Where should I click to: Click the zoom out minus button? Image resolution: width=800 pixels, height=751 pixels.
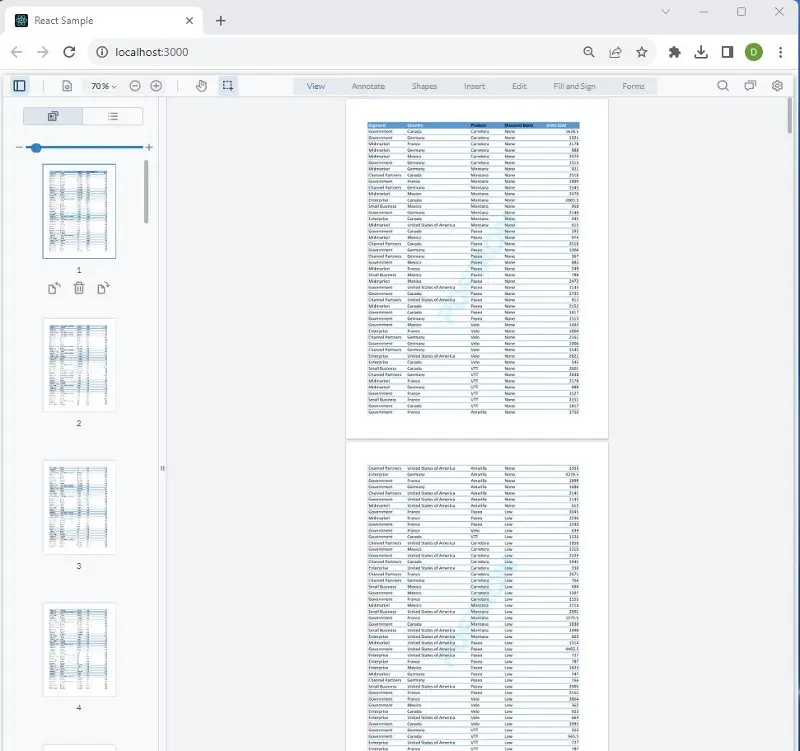coord(135,86)
